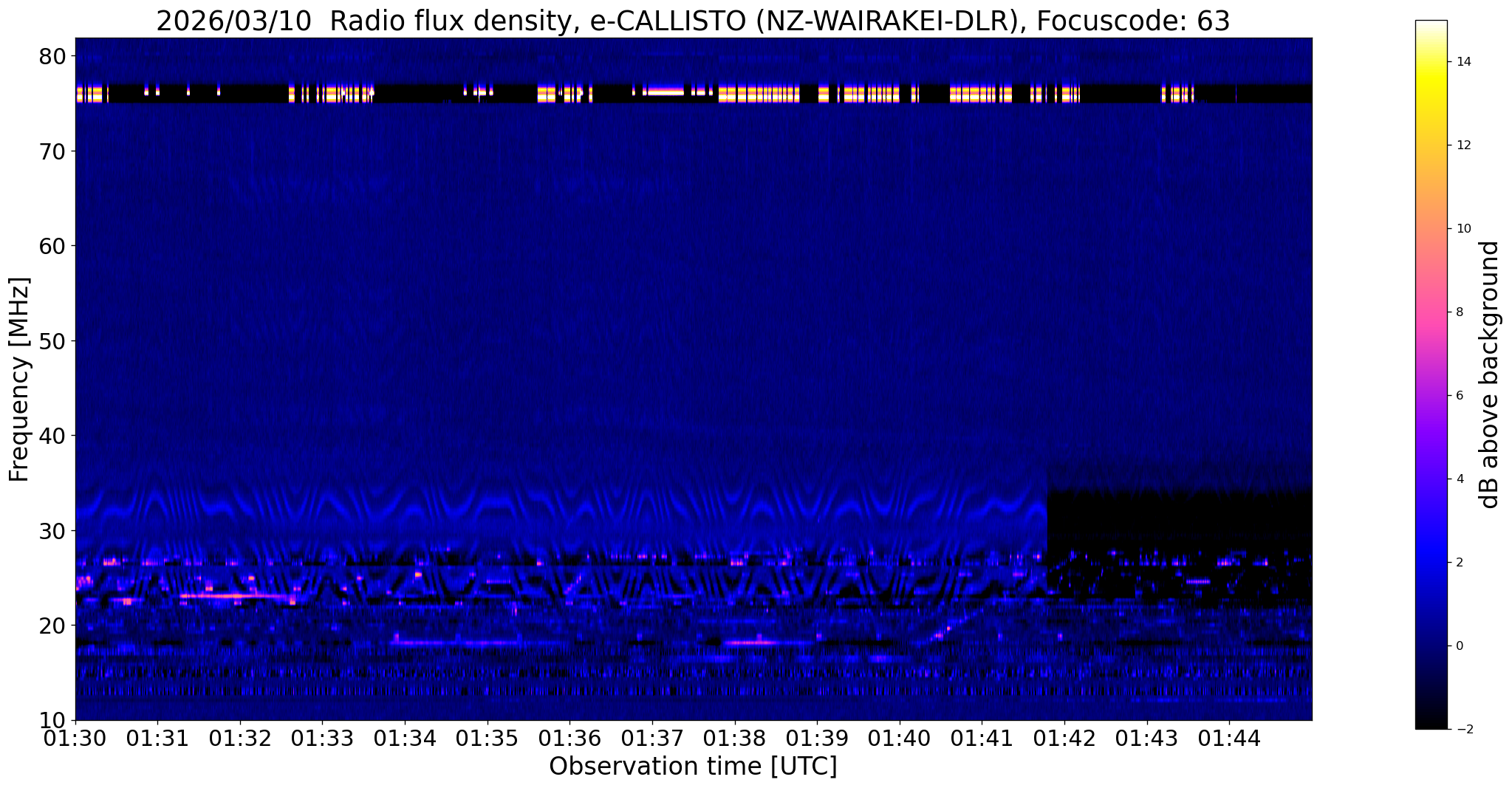Click the y-axis tick label 80
This screenshot has height=788, width=1512.
(x=52, y=56)
